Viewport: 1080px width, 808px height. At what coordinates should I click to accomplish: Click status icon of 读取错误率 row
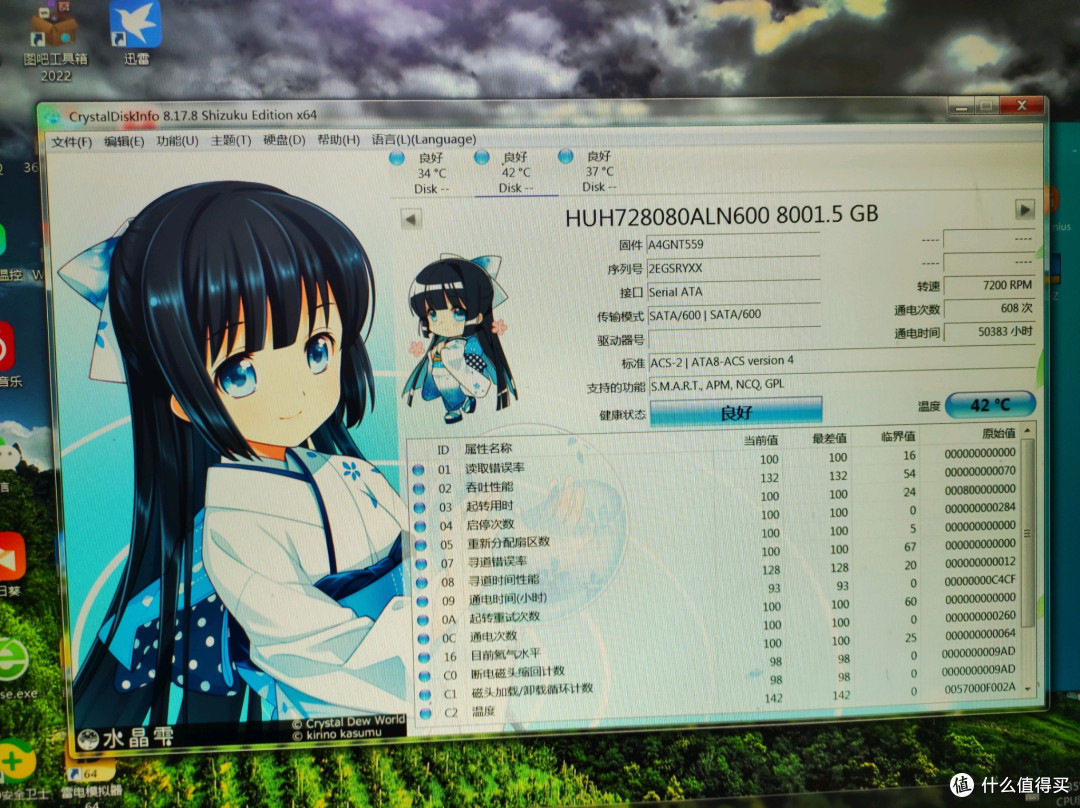coord(418,470)
